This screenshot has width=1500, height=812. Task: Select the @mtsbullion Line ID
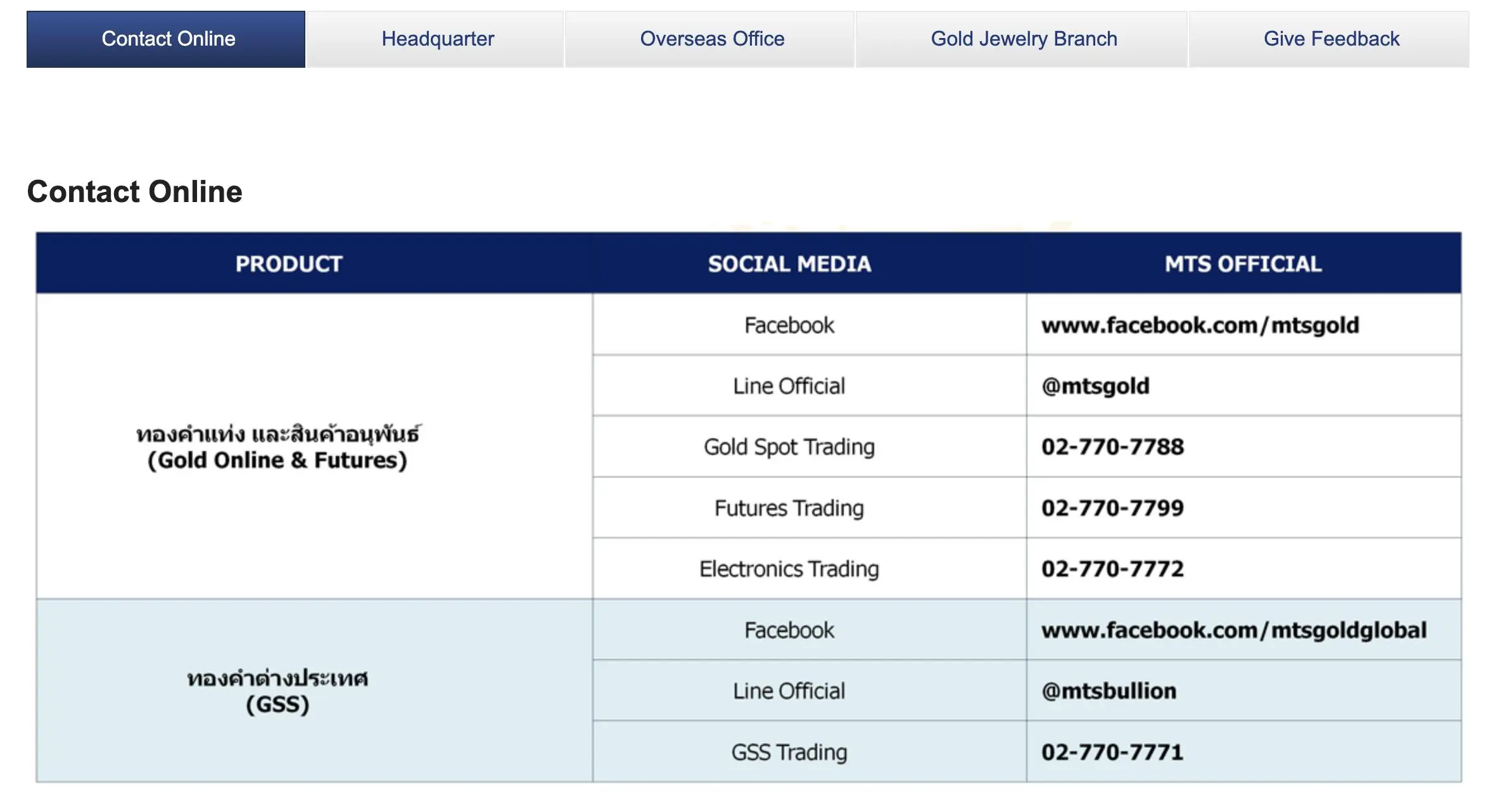[1109, 691]
